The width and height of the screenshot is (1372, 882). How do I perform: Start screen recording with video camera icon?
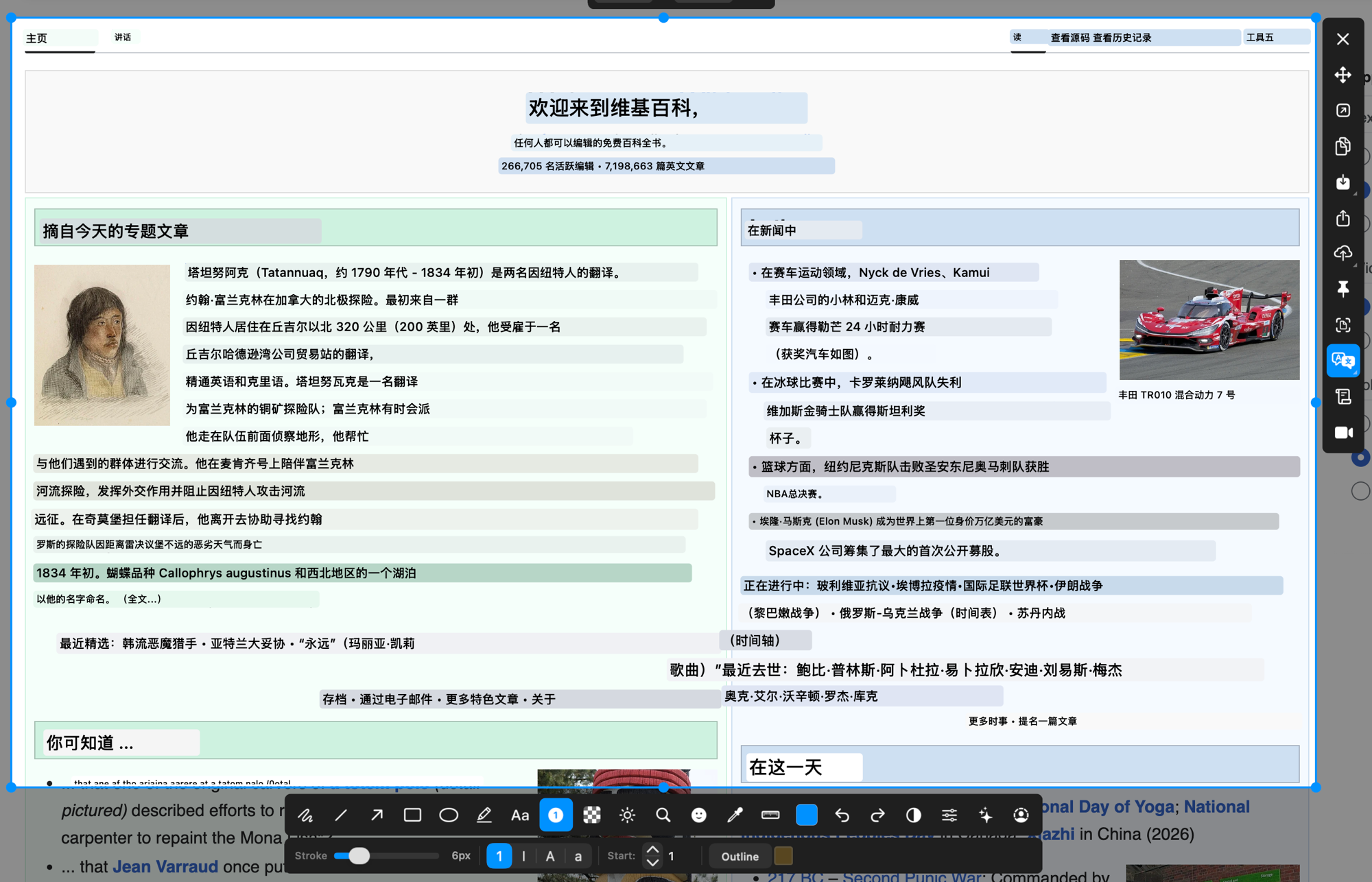1343,432
